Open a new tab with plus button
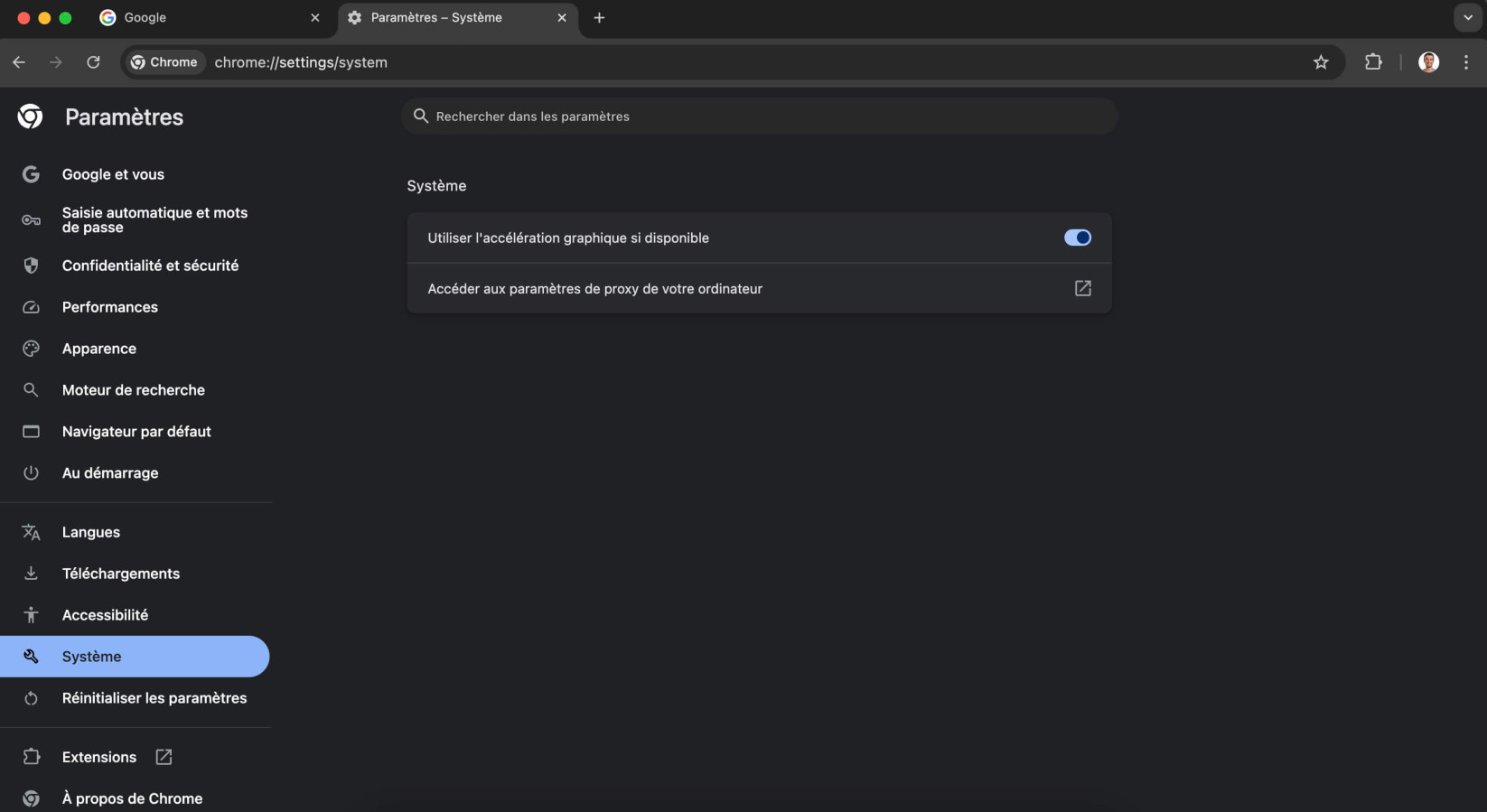This screenshot has height=812, width=1487. (x=599, y=17)
